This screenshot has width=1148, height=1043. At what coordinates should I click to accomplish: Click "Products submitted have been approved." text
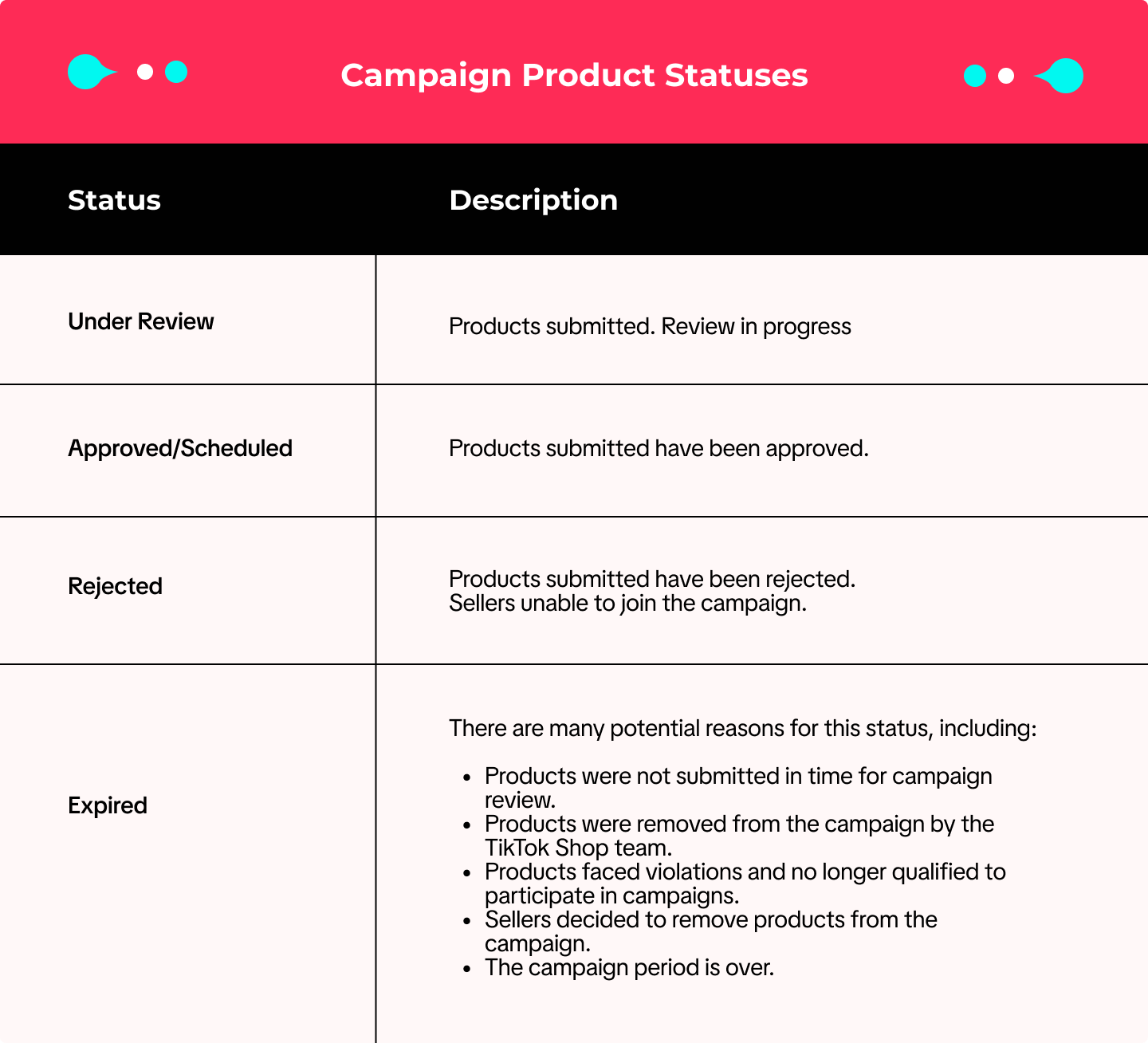pos(659,449)
